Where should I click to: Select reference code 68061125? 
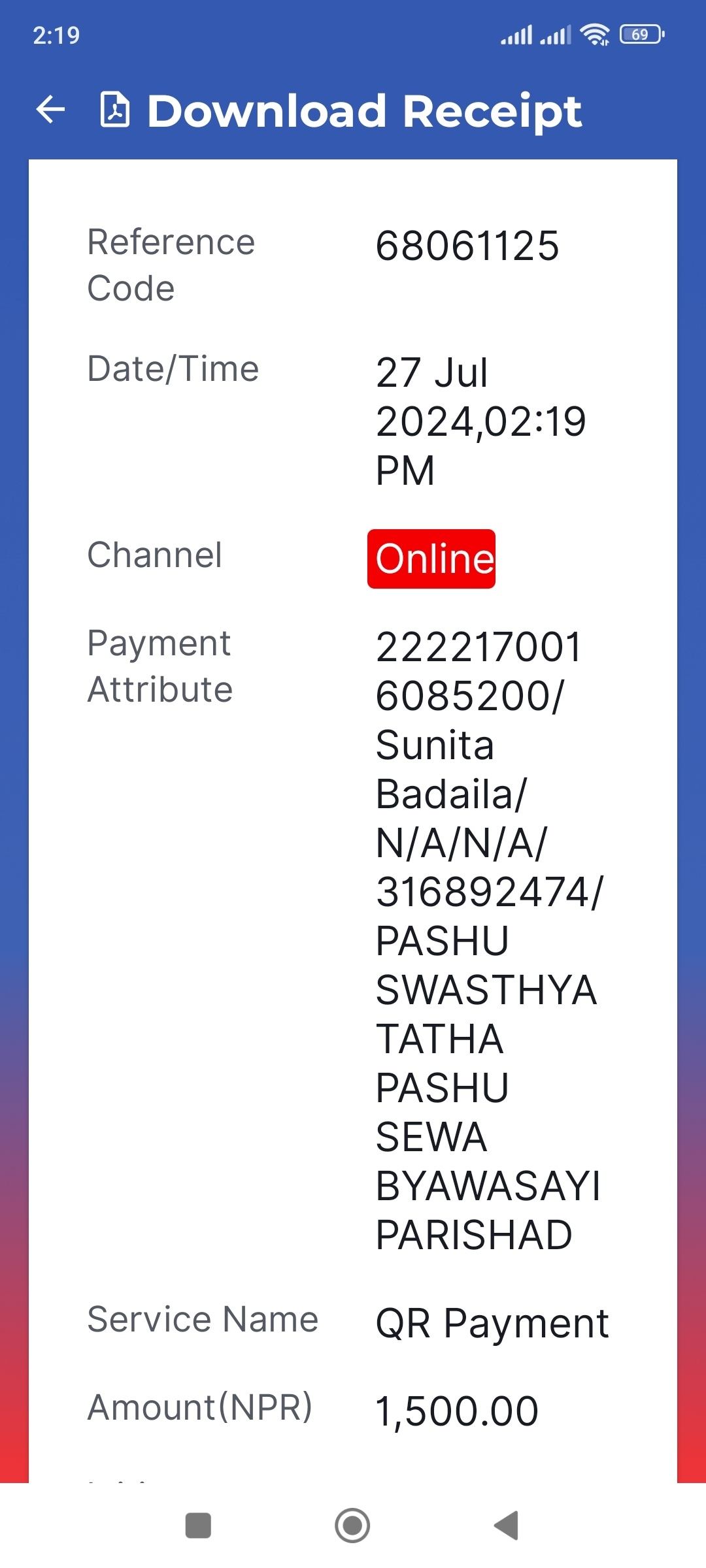(467, 246)
